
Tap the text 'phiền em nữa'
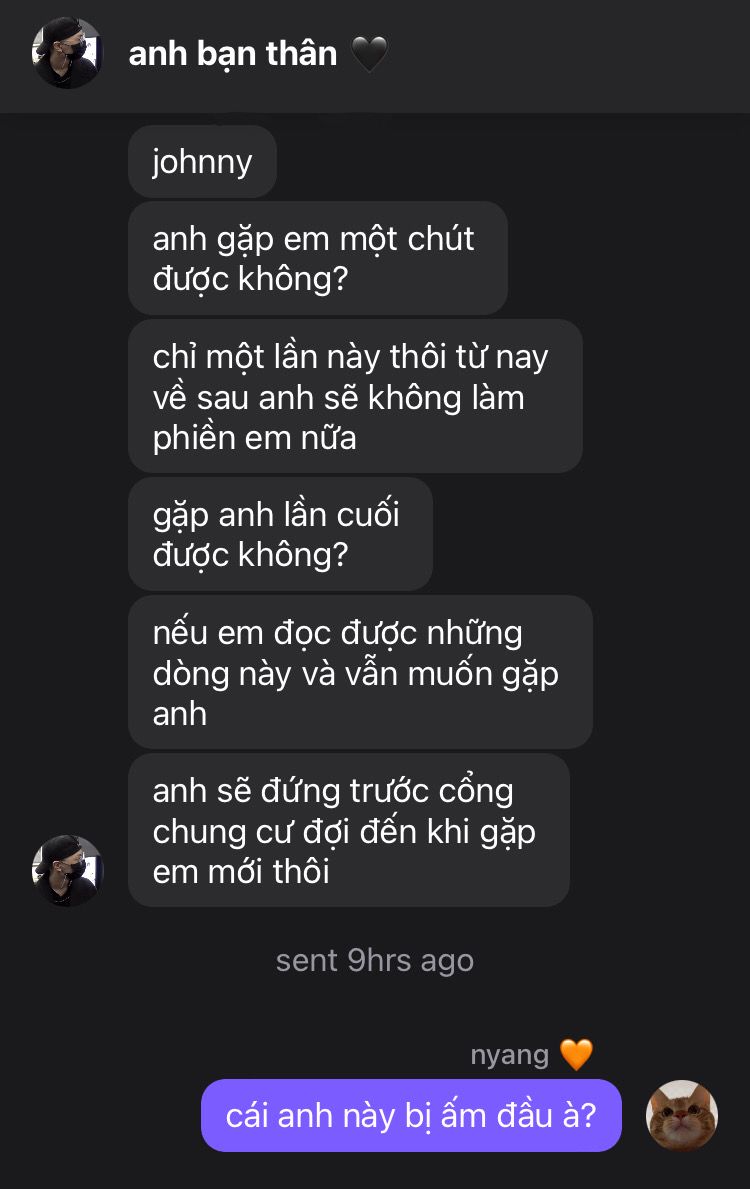[254, 438]
